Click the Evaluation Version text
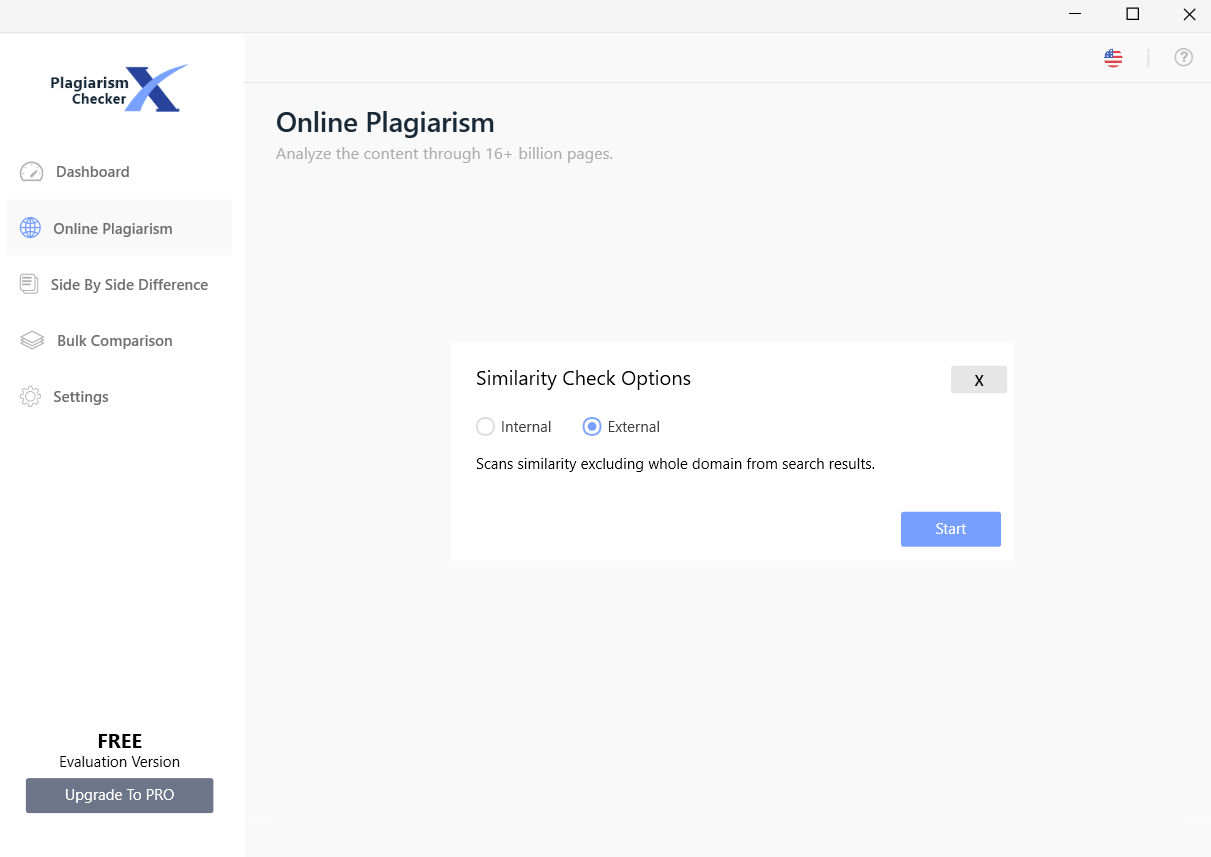 click(x=120, y=762)
